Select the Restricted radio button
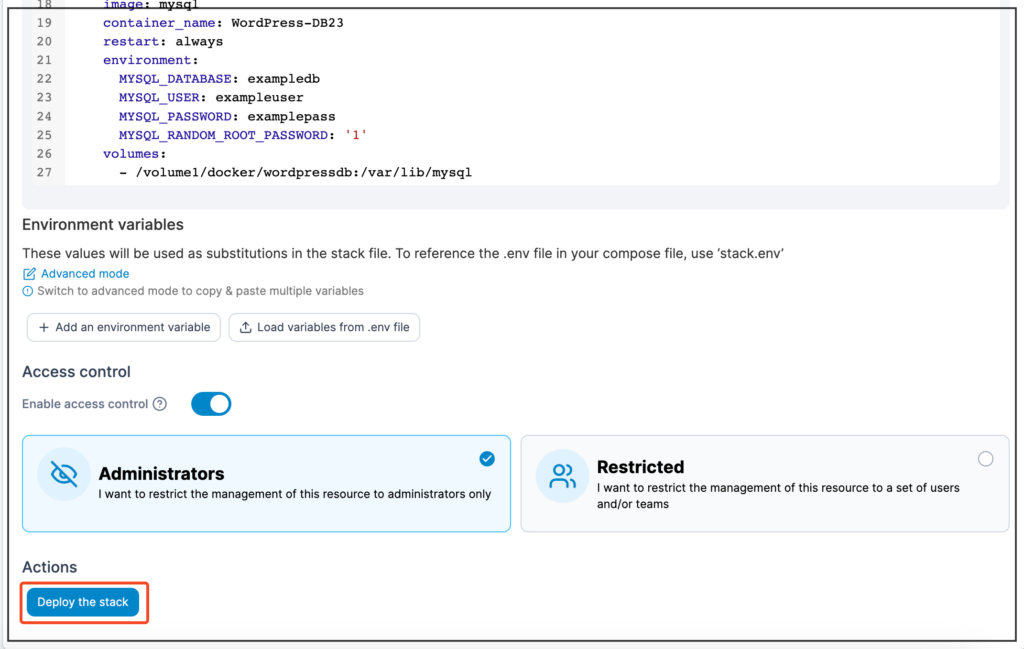The image size is (1024, 649). tap(985, 459)
